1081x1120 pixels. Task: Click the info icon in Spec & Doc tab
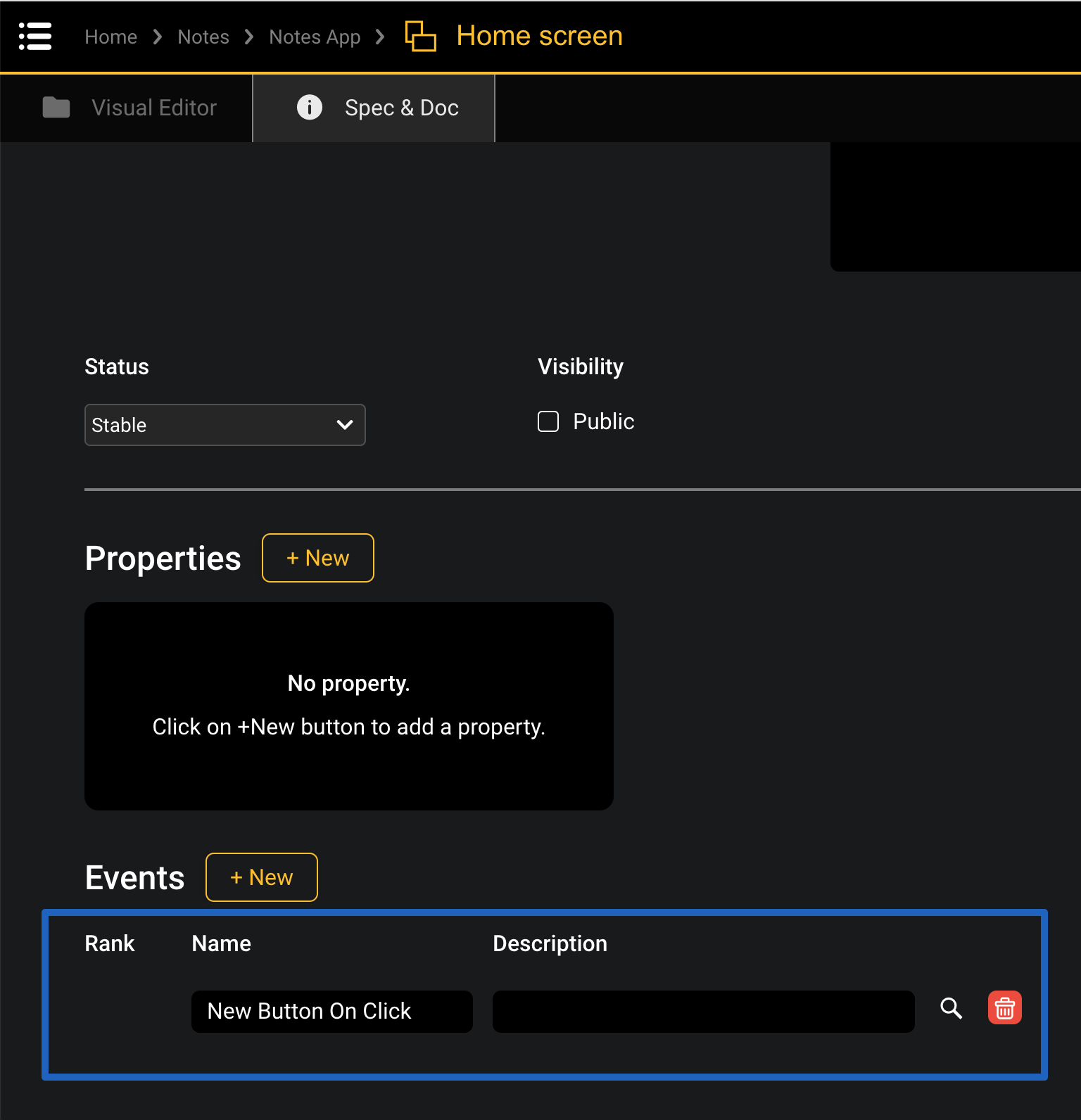pos(309,108)
